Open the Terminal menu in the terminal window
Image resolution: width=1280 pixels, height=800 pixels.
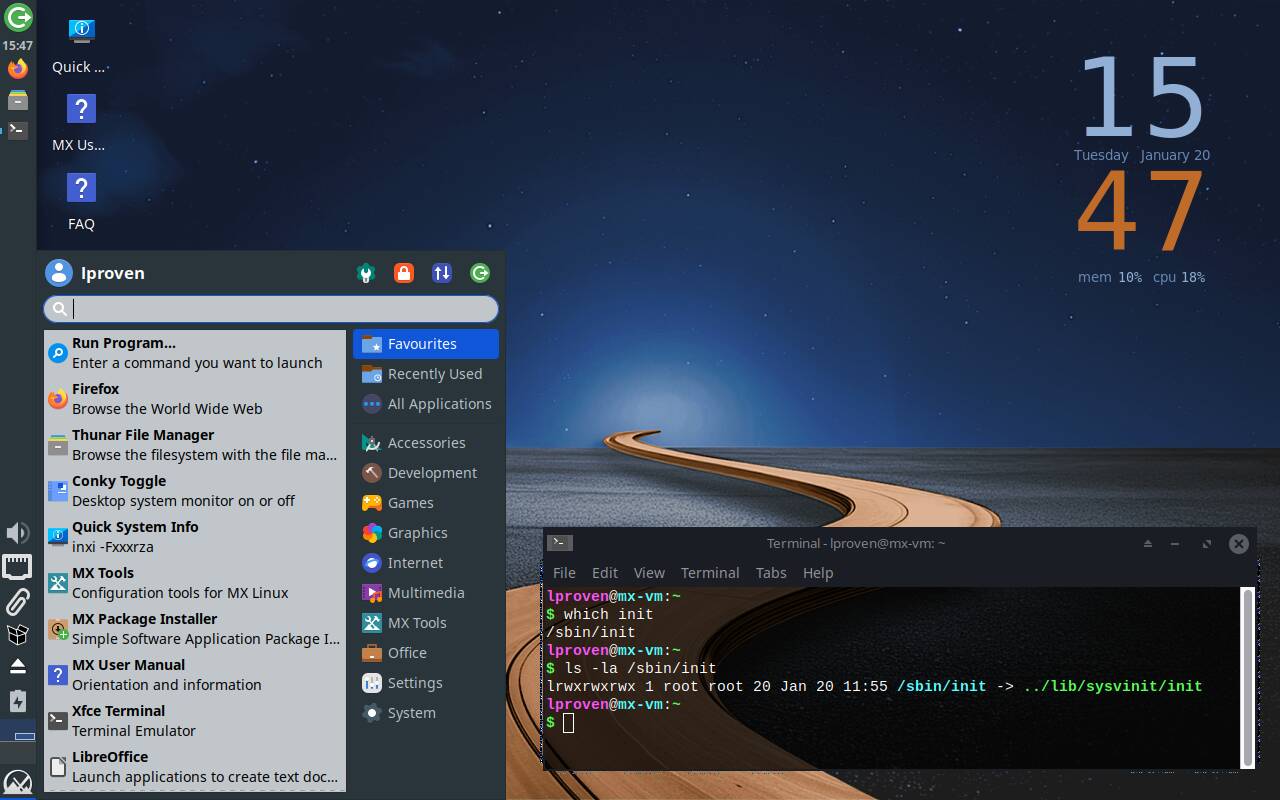(x=710, y=573)
